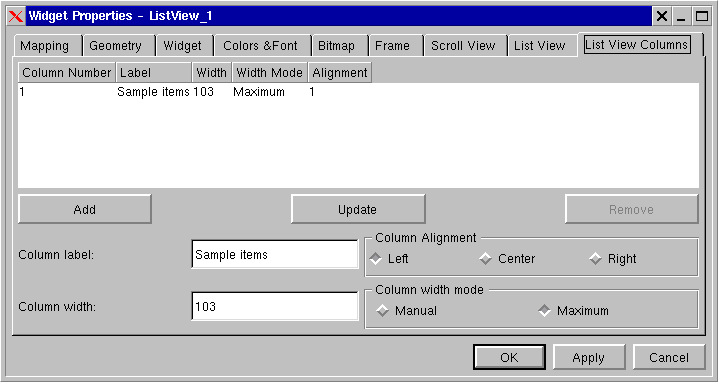The width and height of the screenshot is (718, 382).
Task: Click the Apply button
Action: click(x=589, y=357)
